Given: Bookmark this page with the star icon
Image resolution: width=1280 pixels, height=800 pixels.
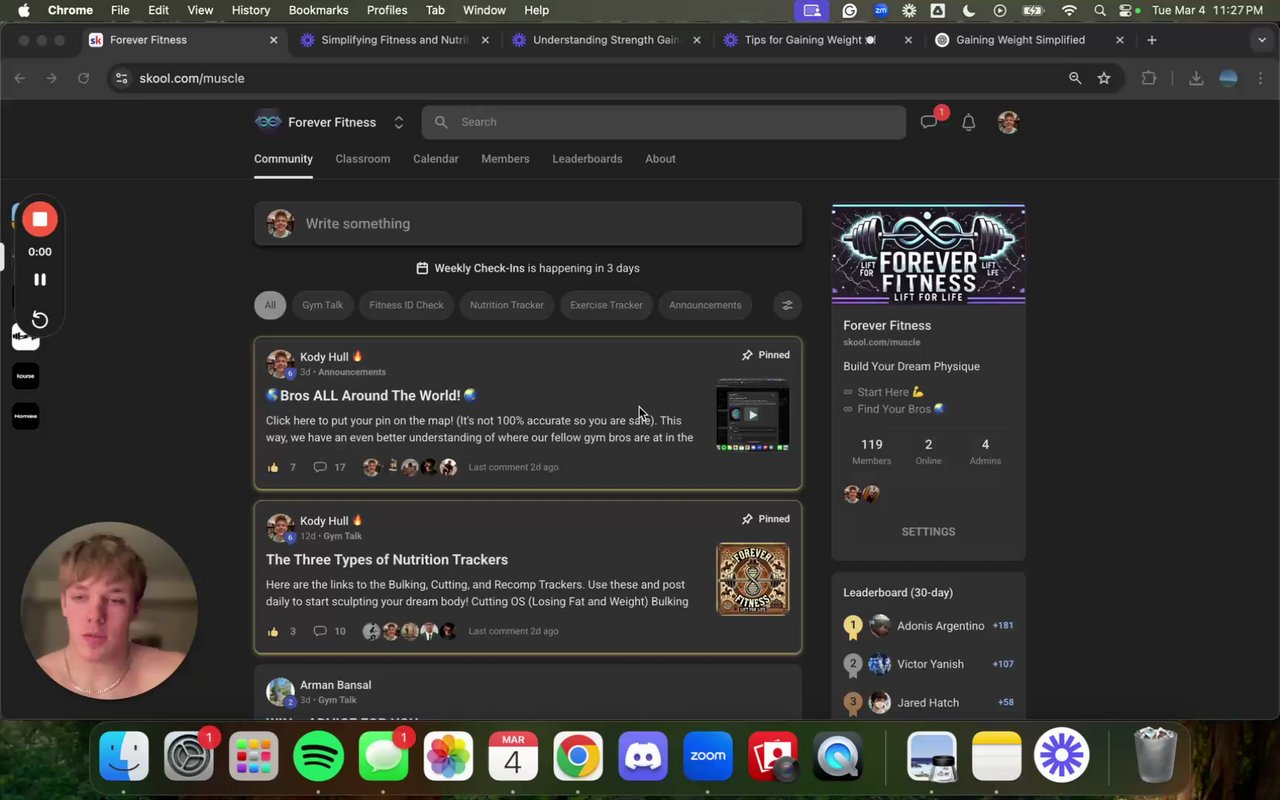Looking at the screenshot, I should coord(1104,78).
